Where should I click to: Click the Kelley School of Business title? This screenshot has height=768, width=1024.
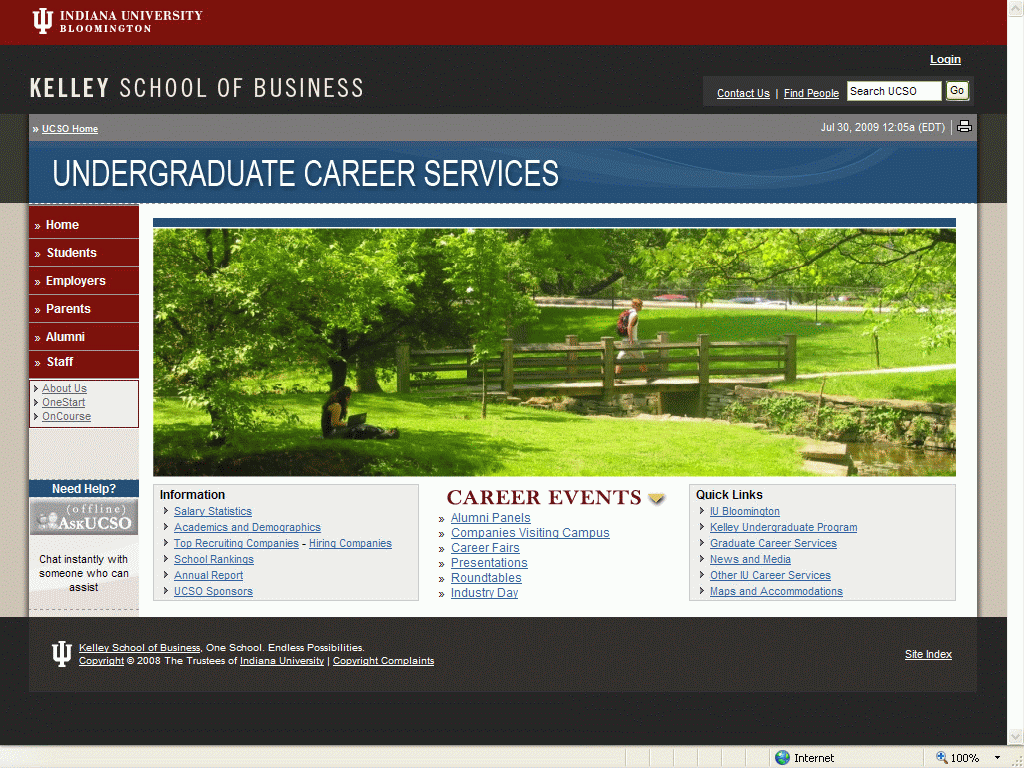tap(197, 88)
